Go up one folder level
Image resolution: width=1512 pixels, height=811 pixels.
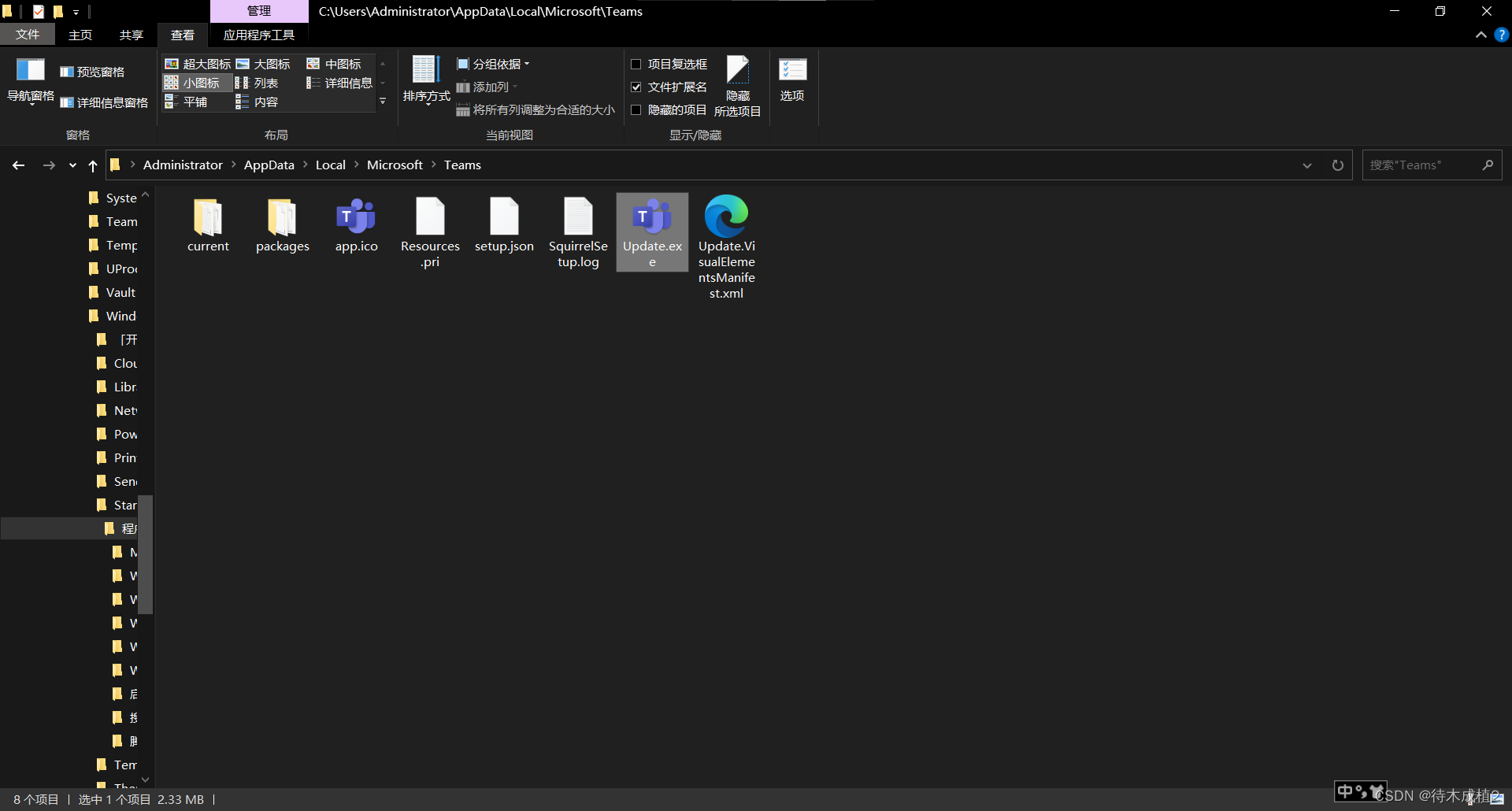(93, 165)
